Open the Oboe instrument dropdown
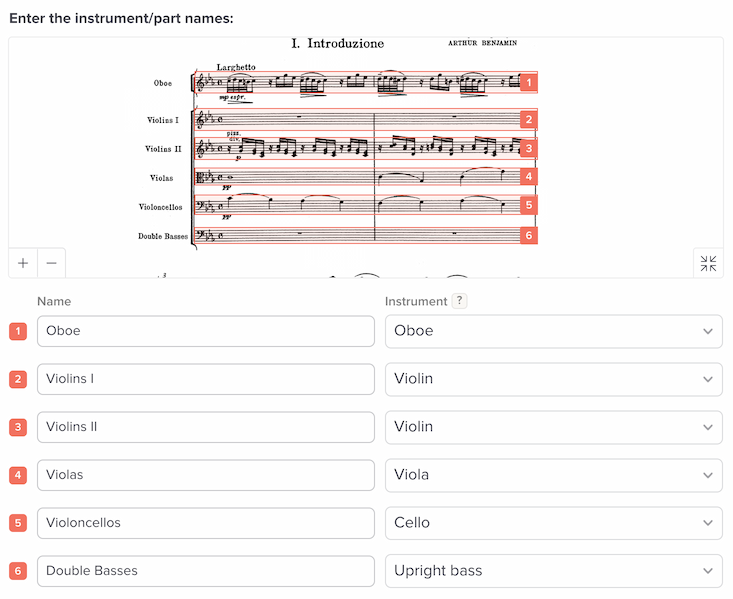 click(553, 331)
